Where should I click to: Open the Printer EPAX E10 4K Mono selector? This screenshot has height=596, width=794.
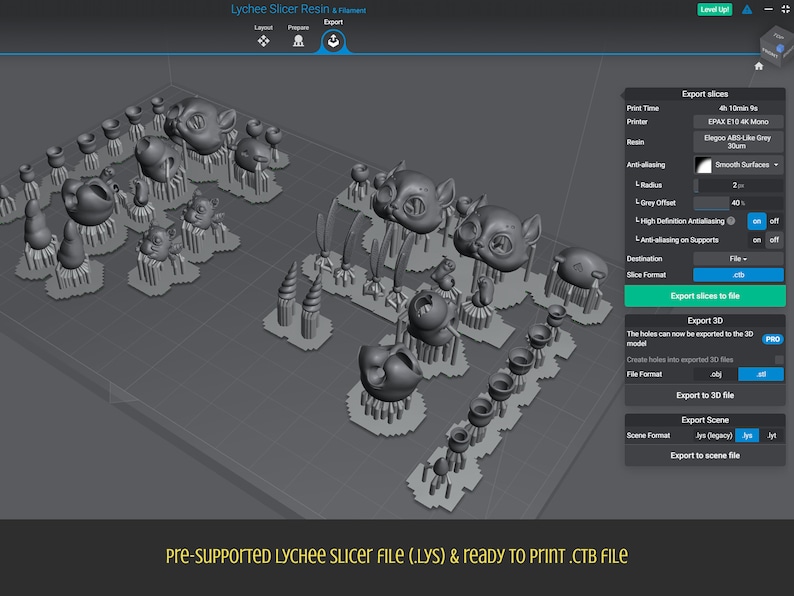tap(738, 122)
